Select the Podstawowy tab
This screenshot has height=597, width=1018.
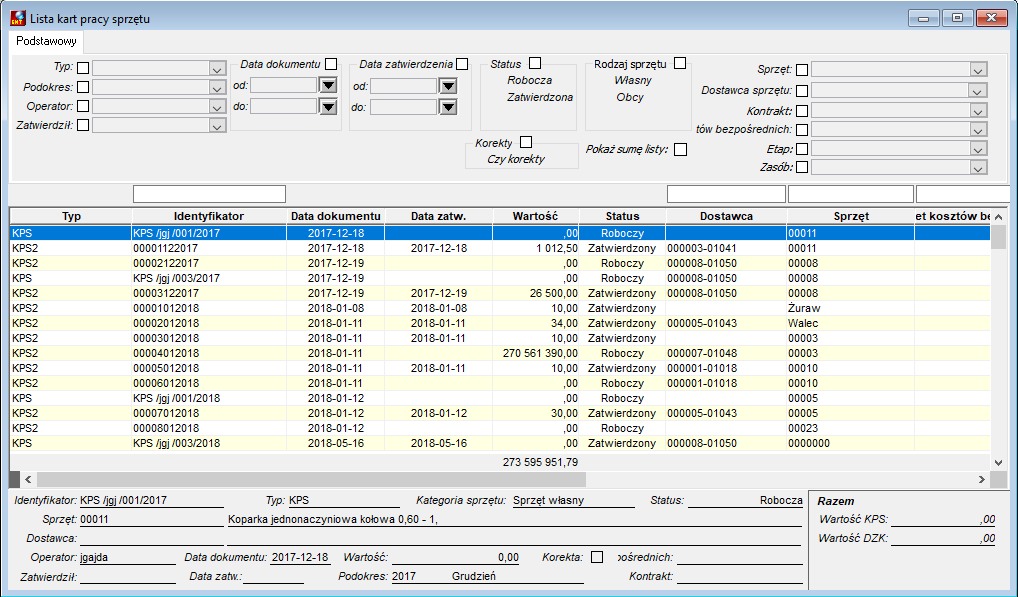[46, 41]
